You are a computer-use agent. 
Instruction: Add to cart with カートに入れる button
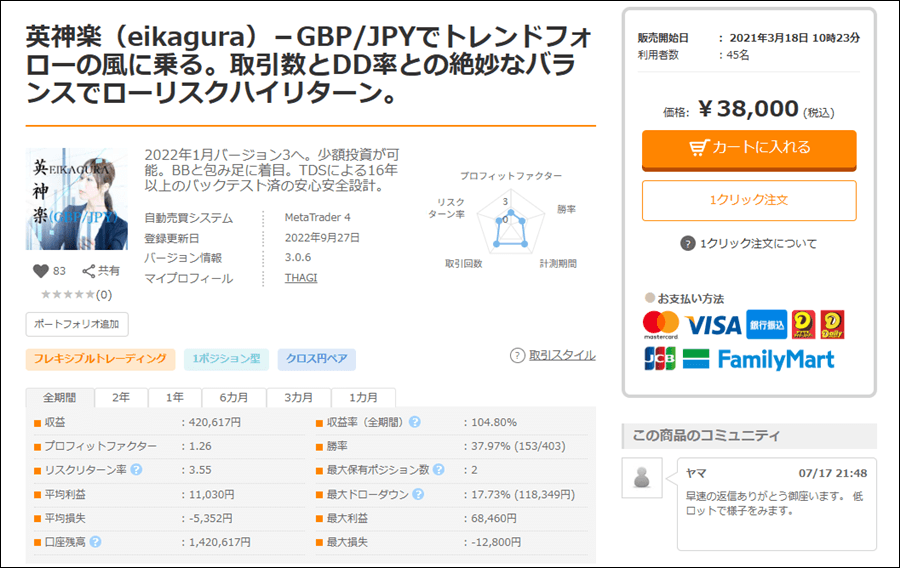pyautogui.click(x=749, y=148)
